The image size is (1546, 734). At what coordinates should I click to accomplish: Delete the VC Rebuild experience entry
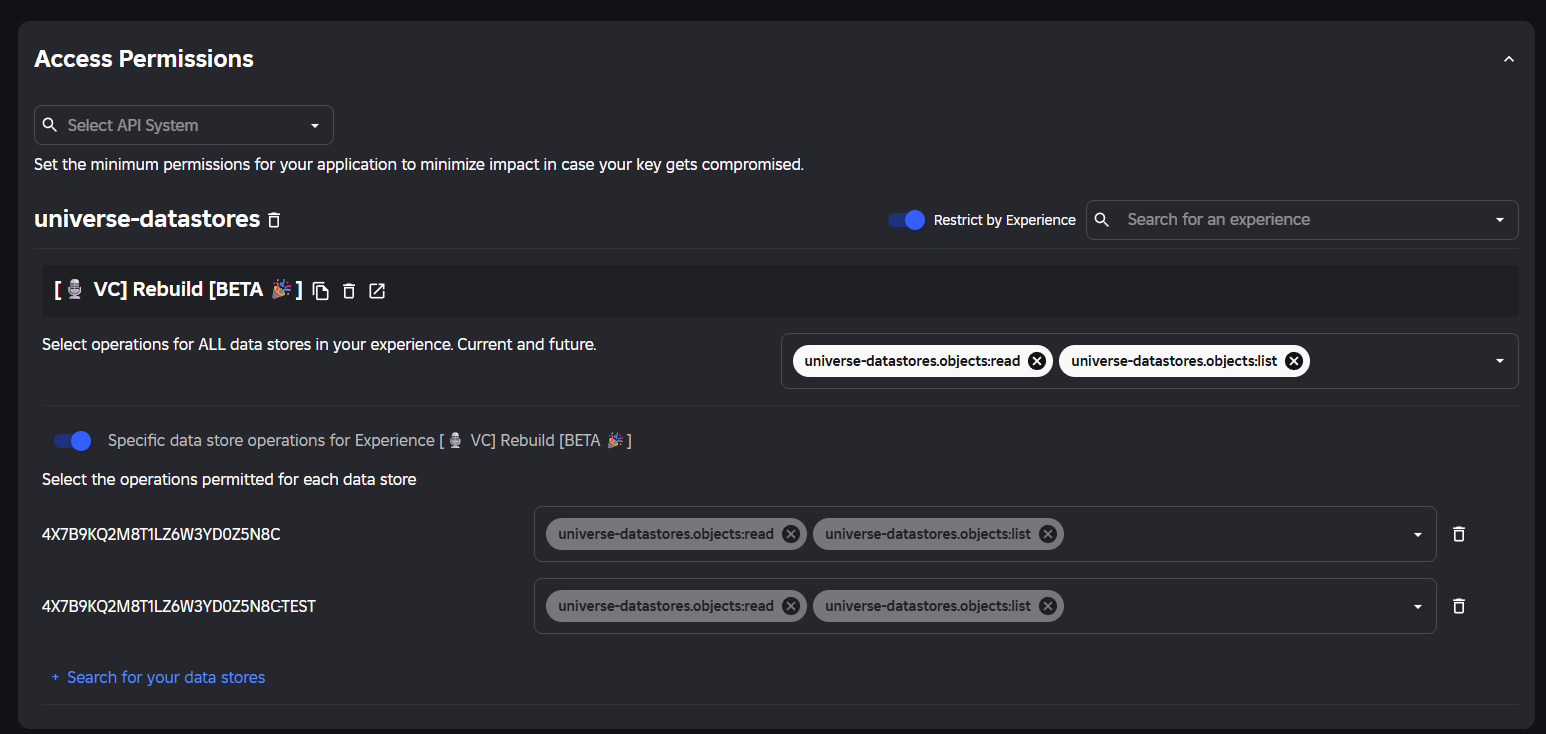pyautogui.click(x=349, y=291)
